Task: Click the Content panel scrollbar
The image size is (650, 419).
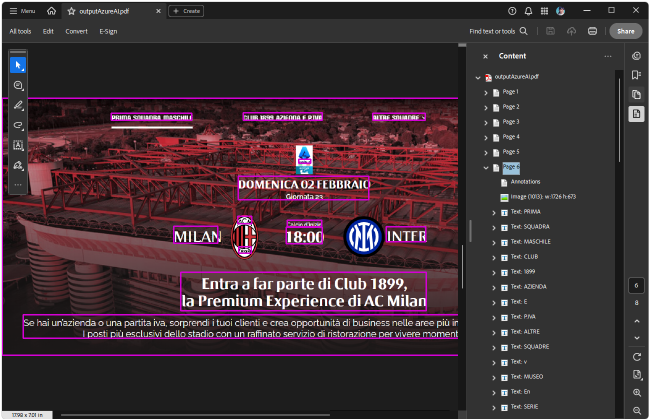Action: click(x=619, y=120)
